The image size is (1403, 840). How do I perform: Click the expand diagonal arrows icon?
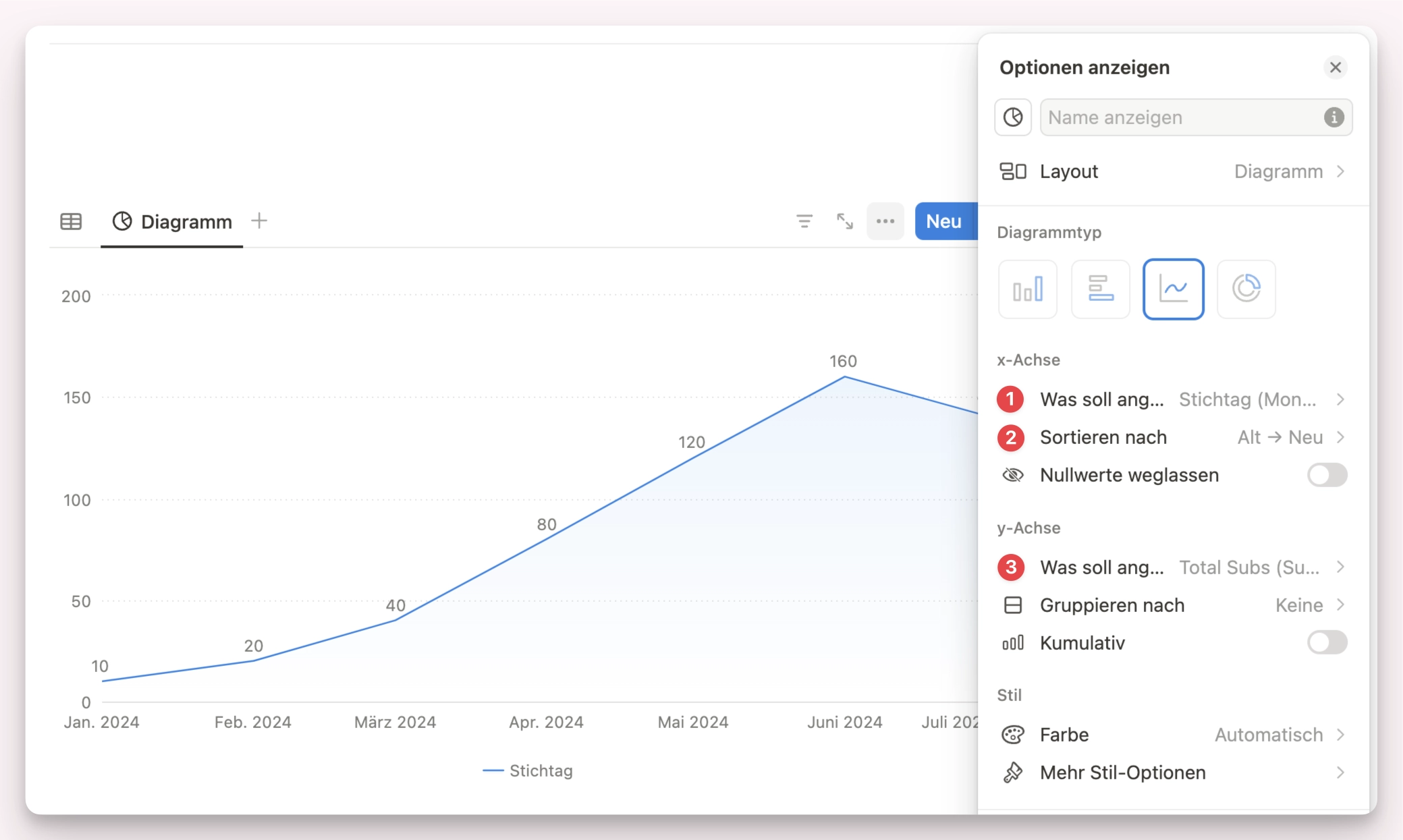844,221
